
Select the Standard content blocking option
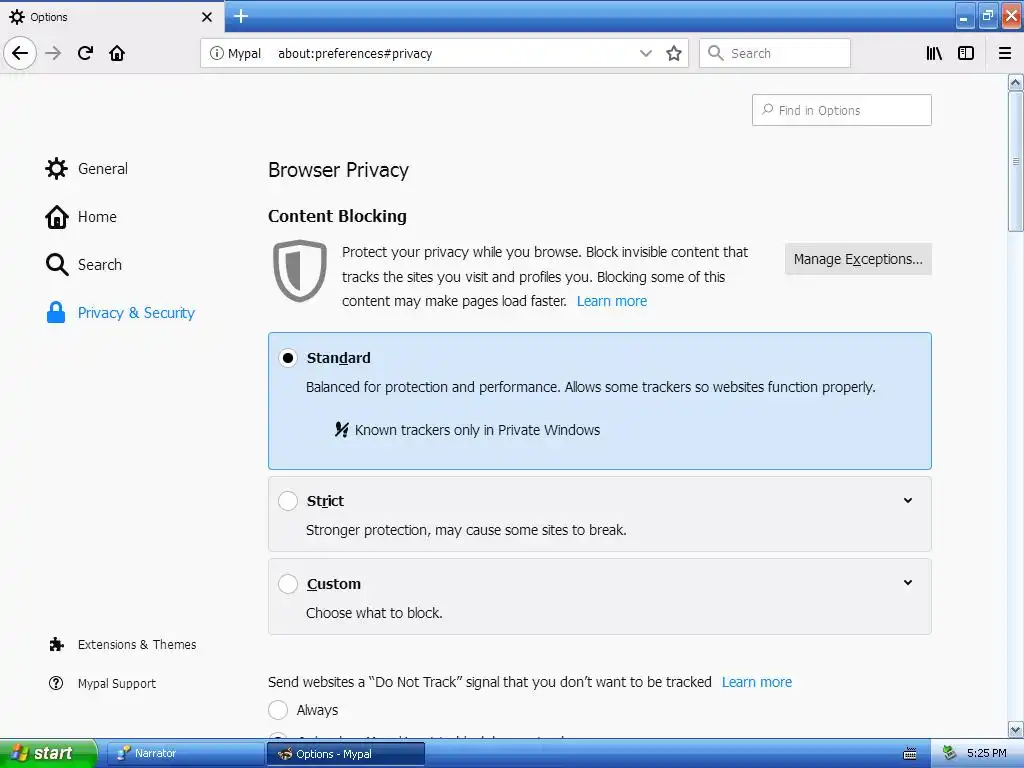click(x=288, y=358)
